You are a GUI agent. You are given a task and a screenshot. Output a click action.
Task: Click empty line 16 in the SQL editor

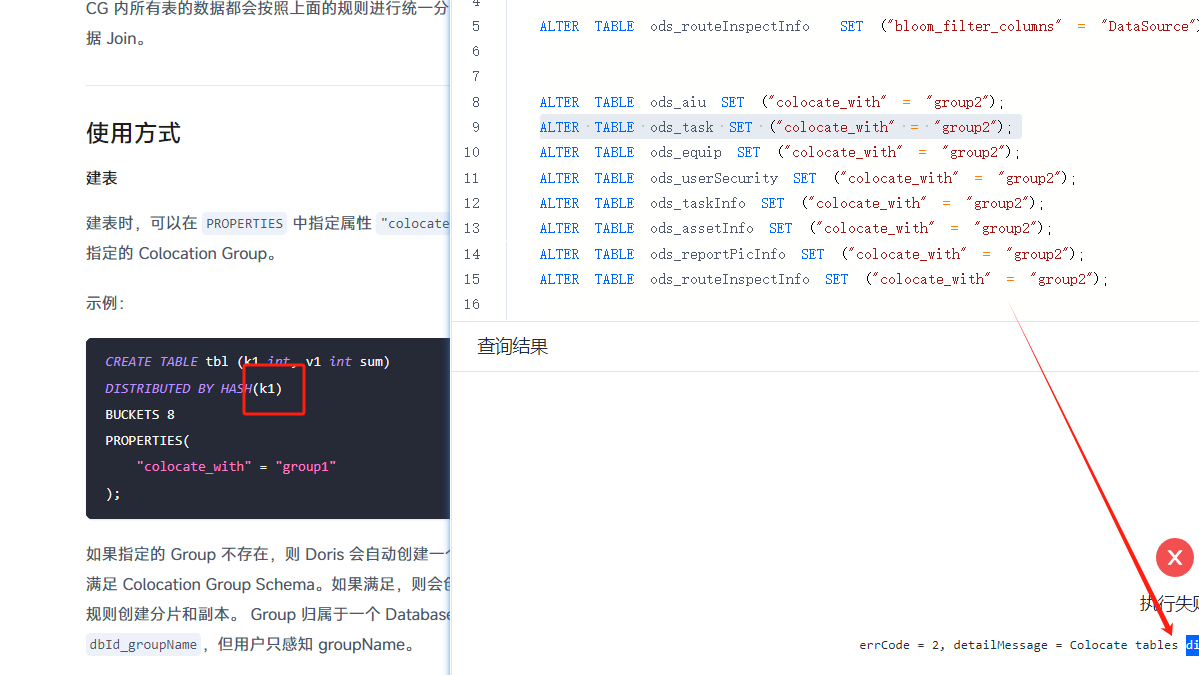click(x=800, y=304)
